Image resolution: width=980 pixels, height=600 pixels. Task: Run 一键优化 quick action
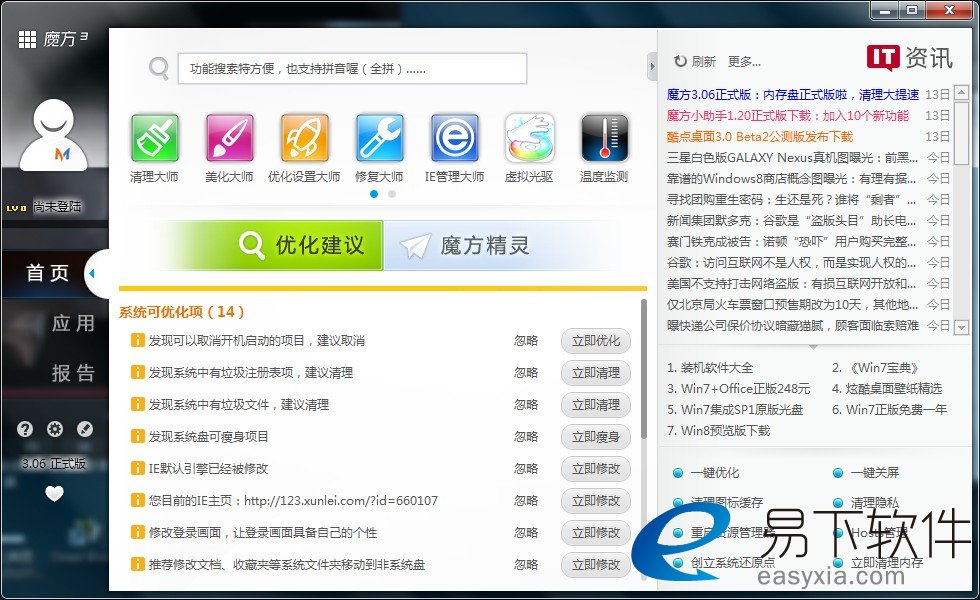[x=714, y=473]
